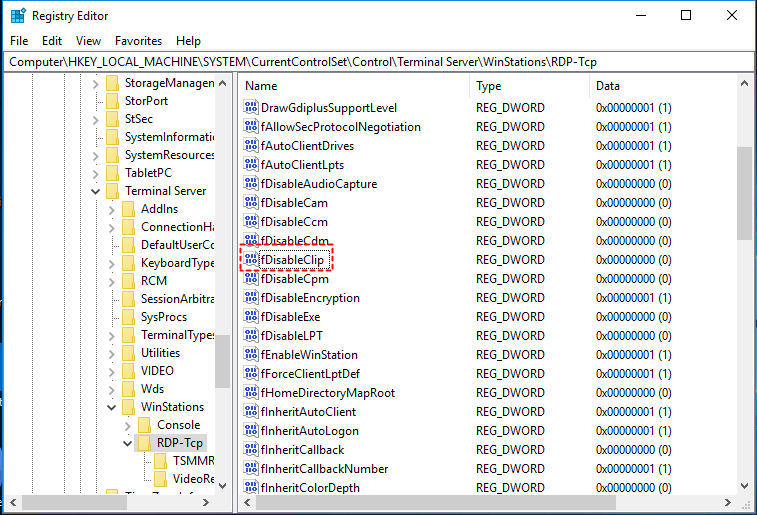Open the File menu
This screenshot has height=515, width=757.
tap(19, 41)
